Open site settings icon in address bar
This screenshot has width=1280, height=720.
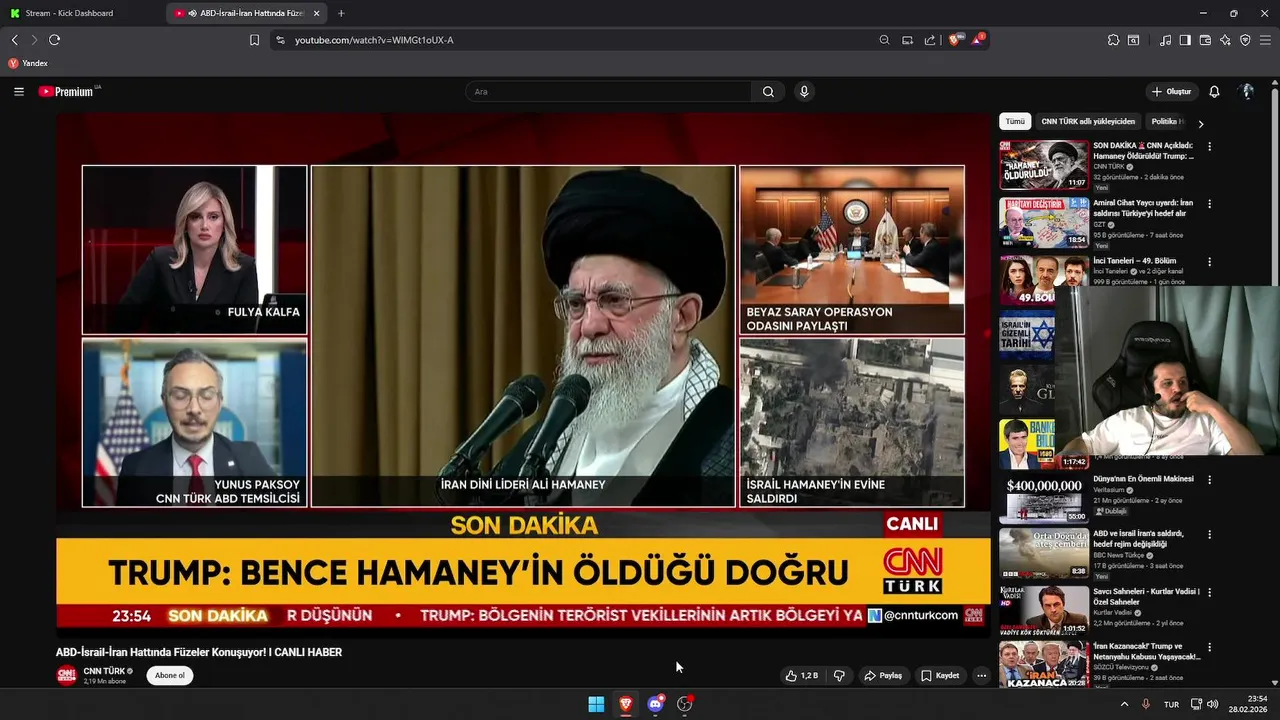pos(280,40)
